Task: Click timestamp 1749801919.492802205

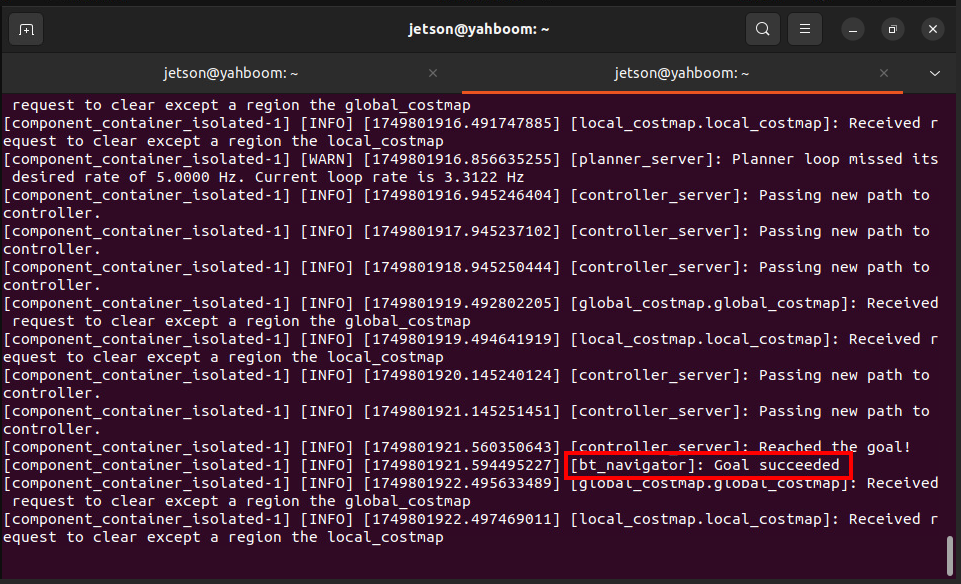Action: pyautogui.click(x=462, y=303)
